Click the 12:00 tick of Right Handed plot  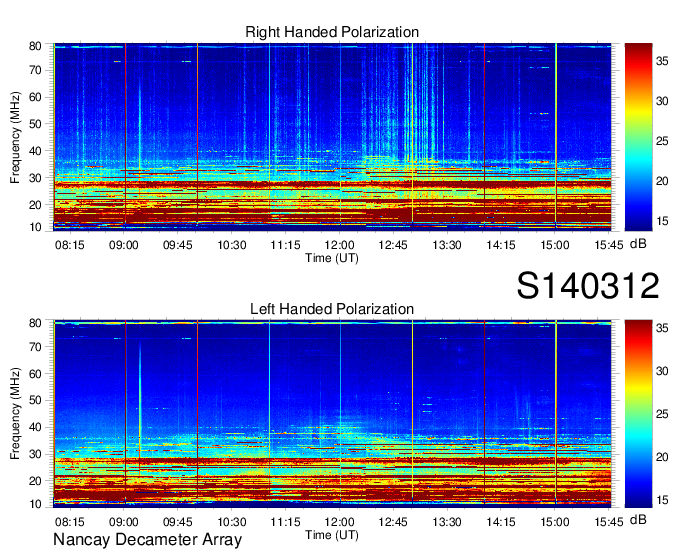tap(340, 245)
